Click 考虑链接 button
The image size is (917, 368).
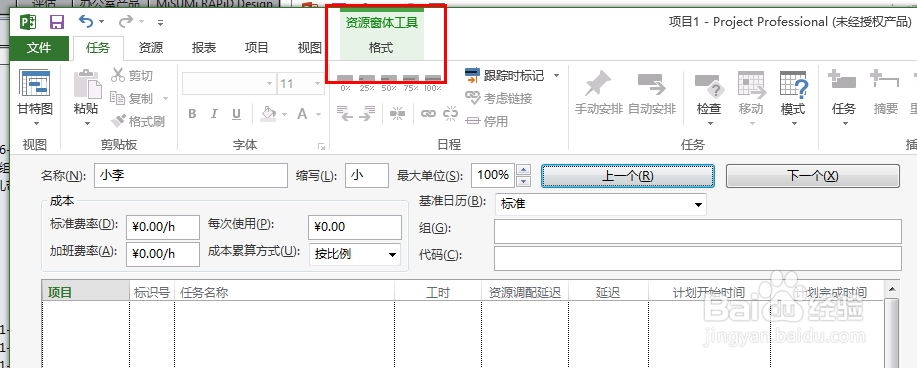pyautogui.click(x=499, y=98)
